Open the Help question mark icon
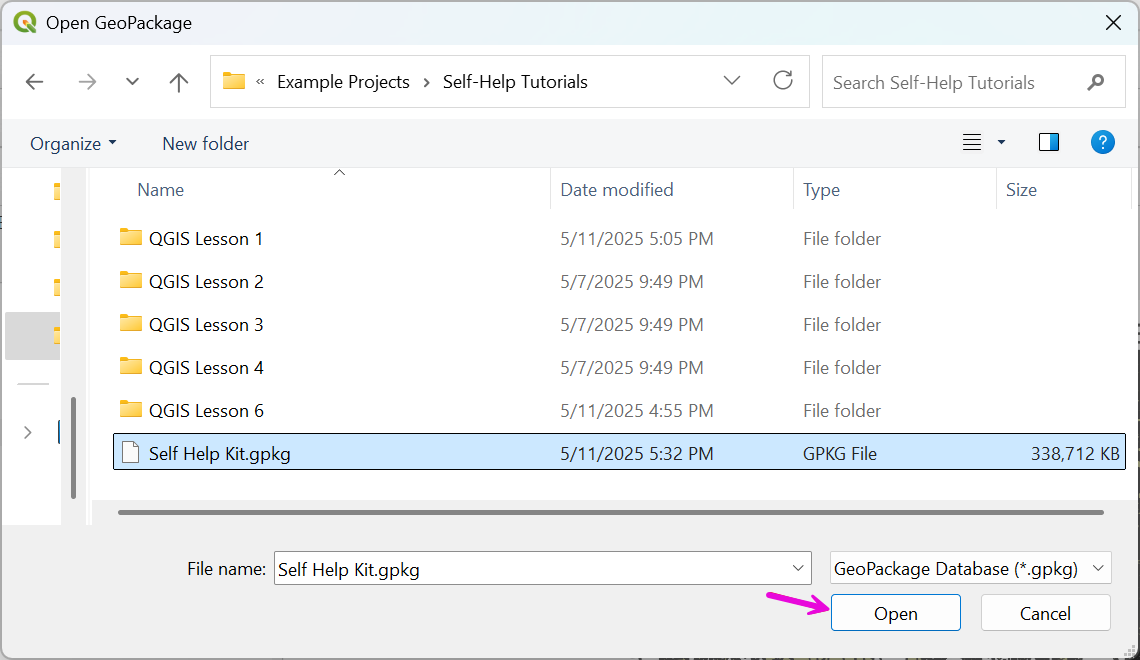Viewport: 1140px width, 660px height. tap(1102, 142)
